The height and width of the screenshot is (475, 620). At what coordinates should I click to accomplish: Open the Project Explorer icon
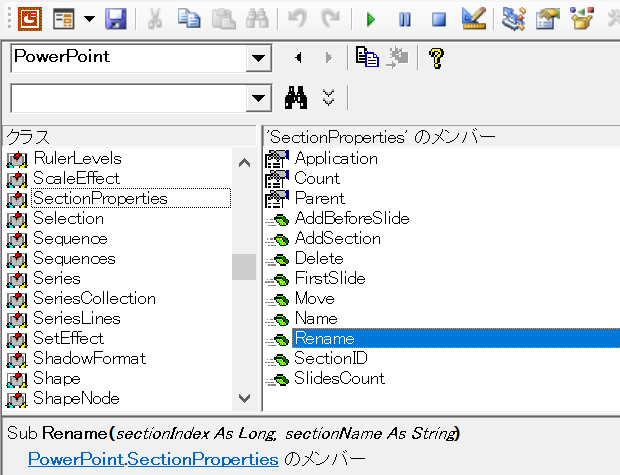(x=513, y=19)
